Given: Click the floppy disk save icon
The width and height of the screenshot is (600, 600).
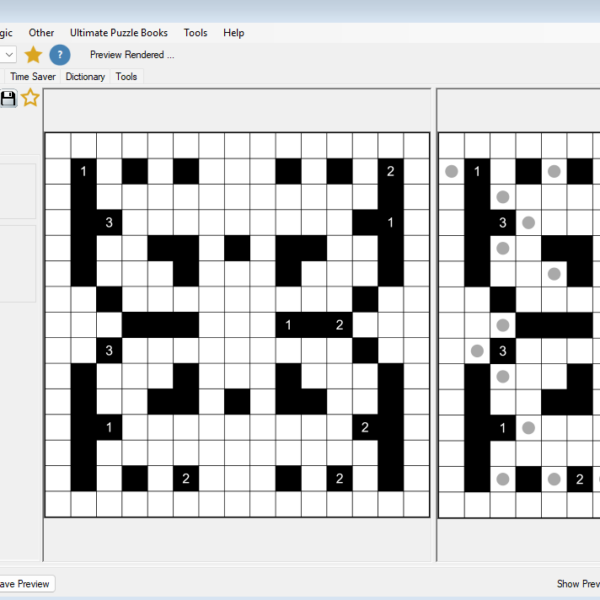Looking at the screenshot, I should [x=8, y=97].
